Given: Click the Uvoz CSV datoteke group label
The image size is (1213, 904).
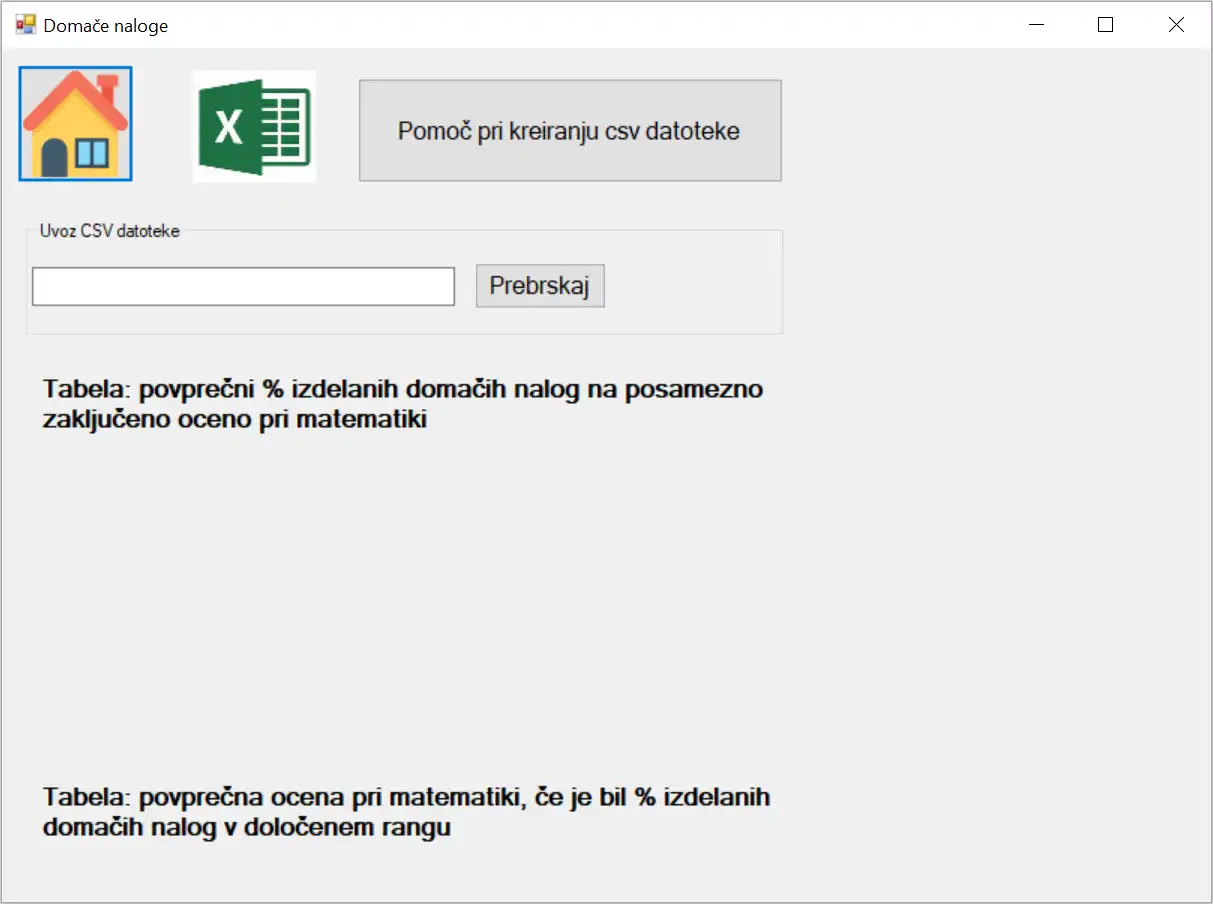Looking at the screenshot, I should [110, 231].
